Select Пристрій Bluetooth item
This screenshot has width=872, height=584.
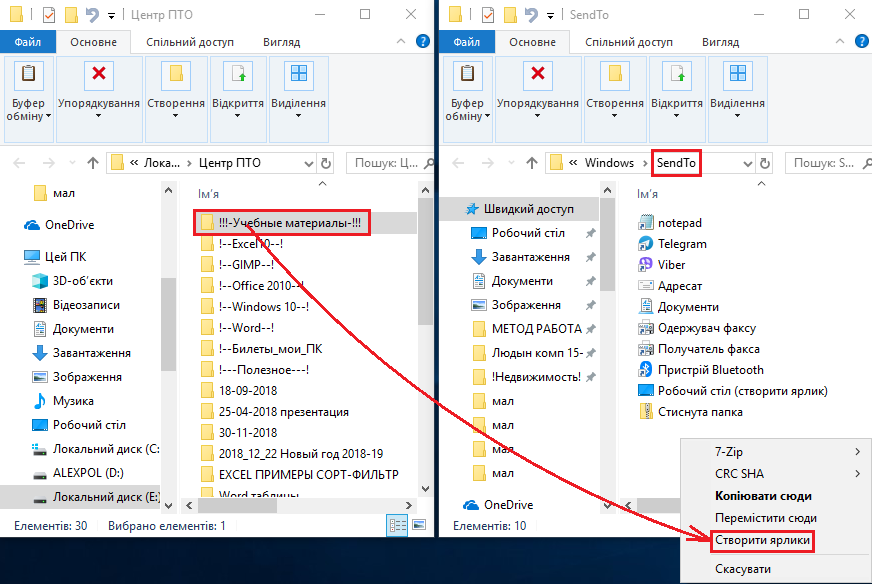click(x=710, y=370)
